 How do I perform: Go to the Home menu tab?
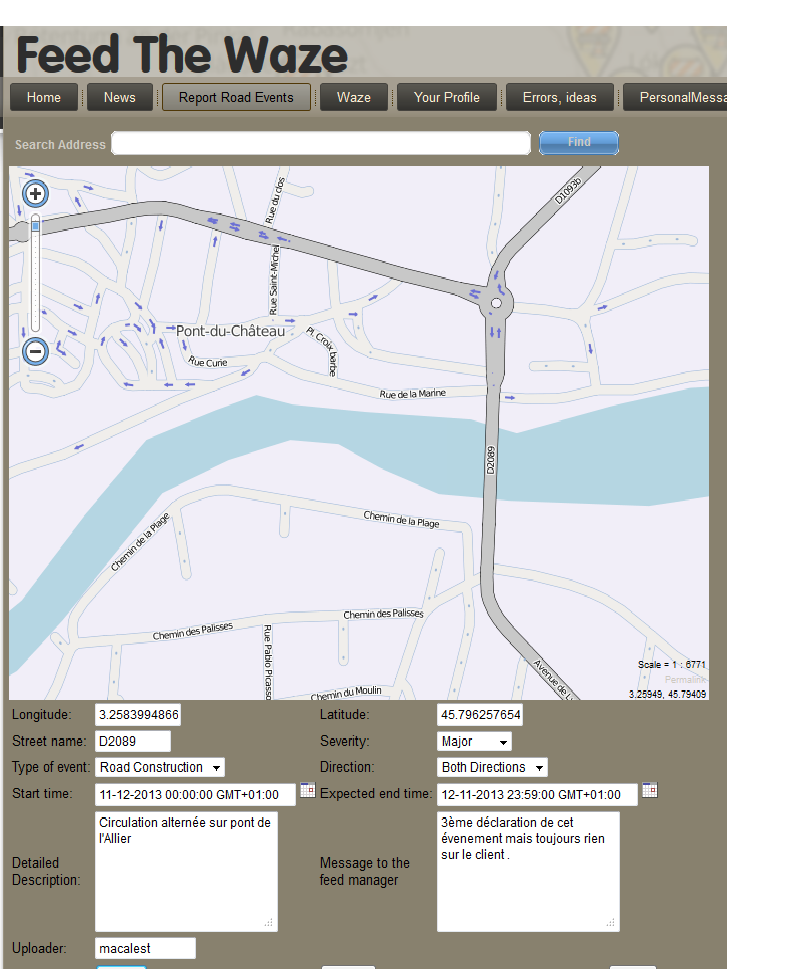pos(44,97)
